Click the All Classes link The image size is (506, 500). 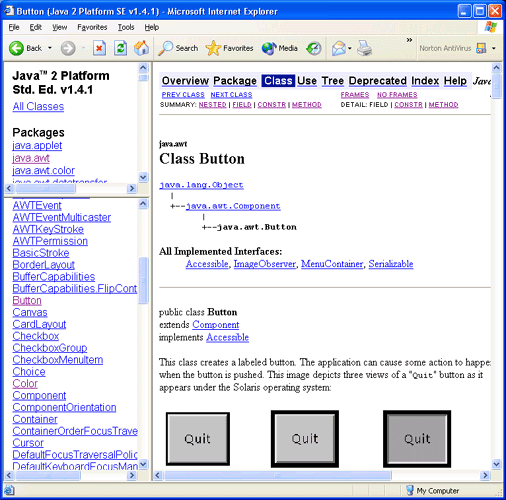coord(38,107)
